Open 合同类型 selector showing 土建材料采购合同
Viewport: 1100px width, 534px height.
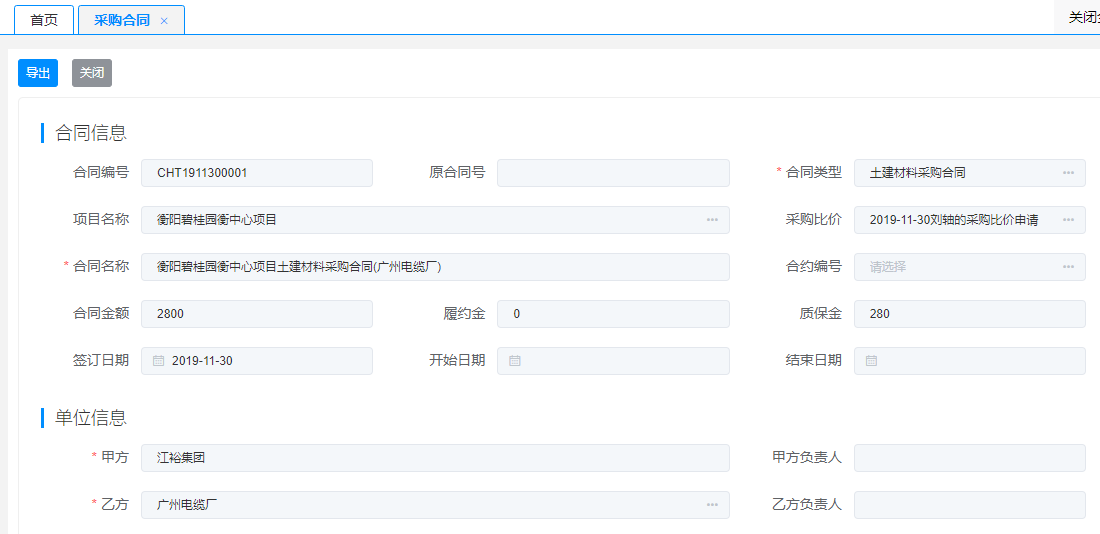(970, 173)
